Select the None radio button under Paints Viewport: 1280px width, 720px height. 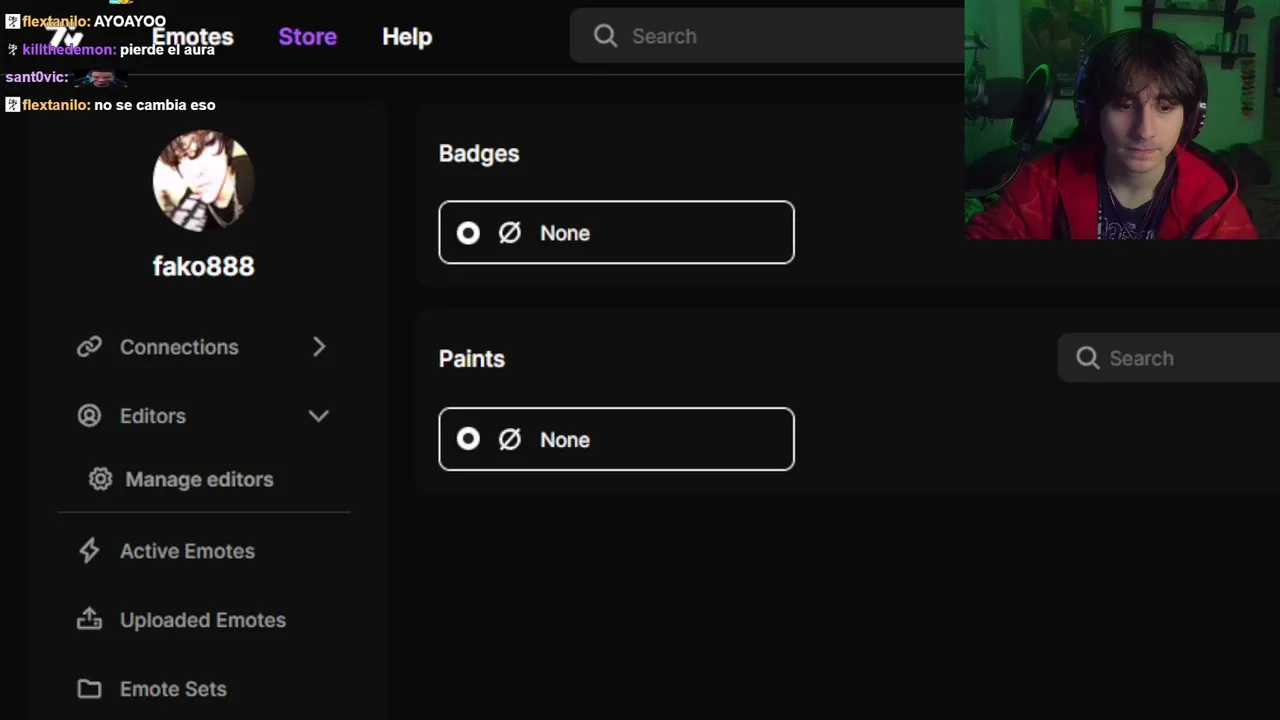tap(468, 439)
